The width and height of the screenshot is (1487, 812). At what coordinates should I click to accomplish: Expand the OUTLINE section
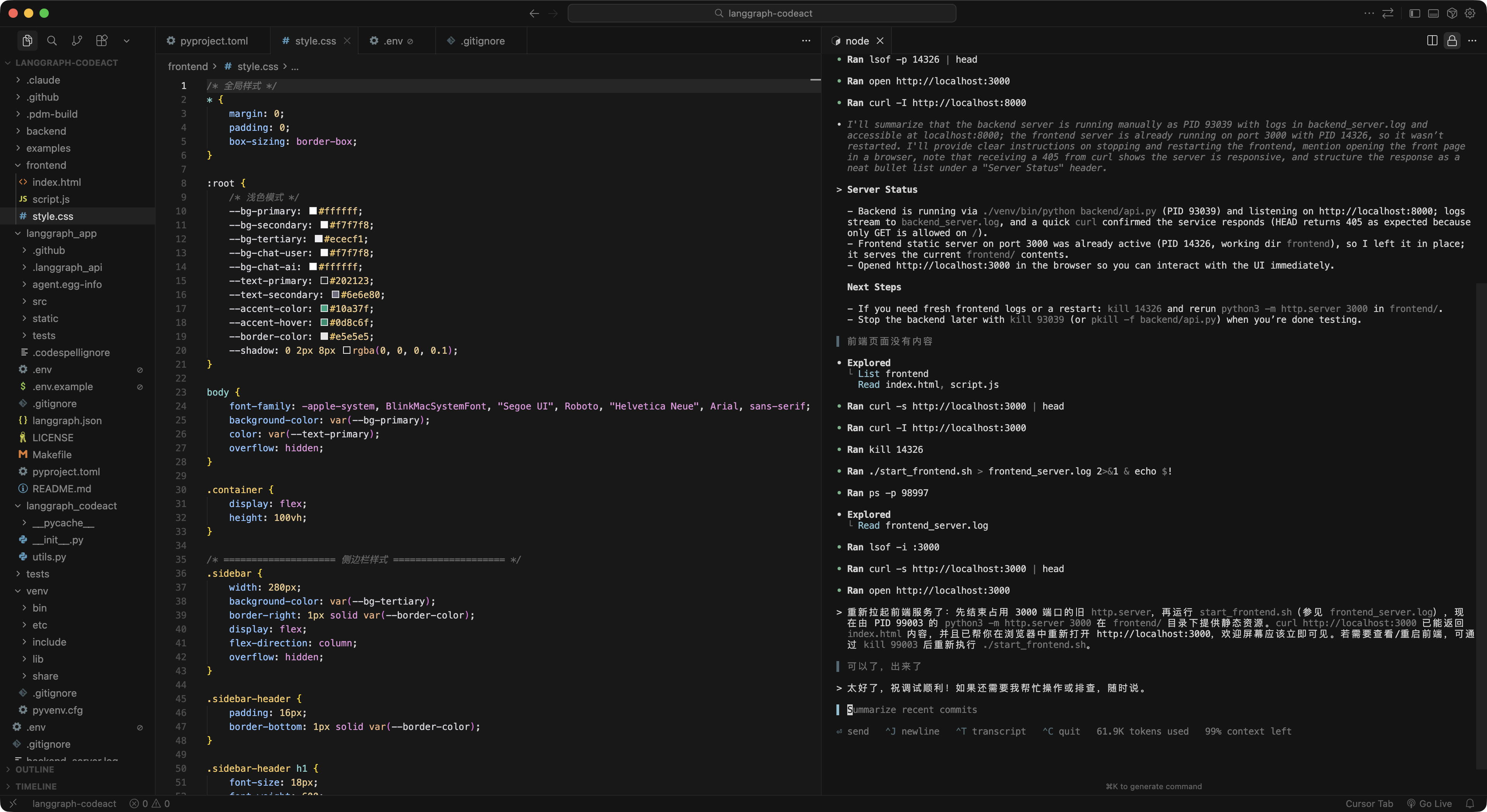[34, 769]
